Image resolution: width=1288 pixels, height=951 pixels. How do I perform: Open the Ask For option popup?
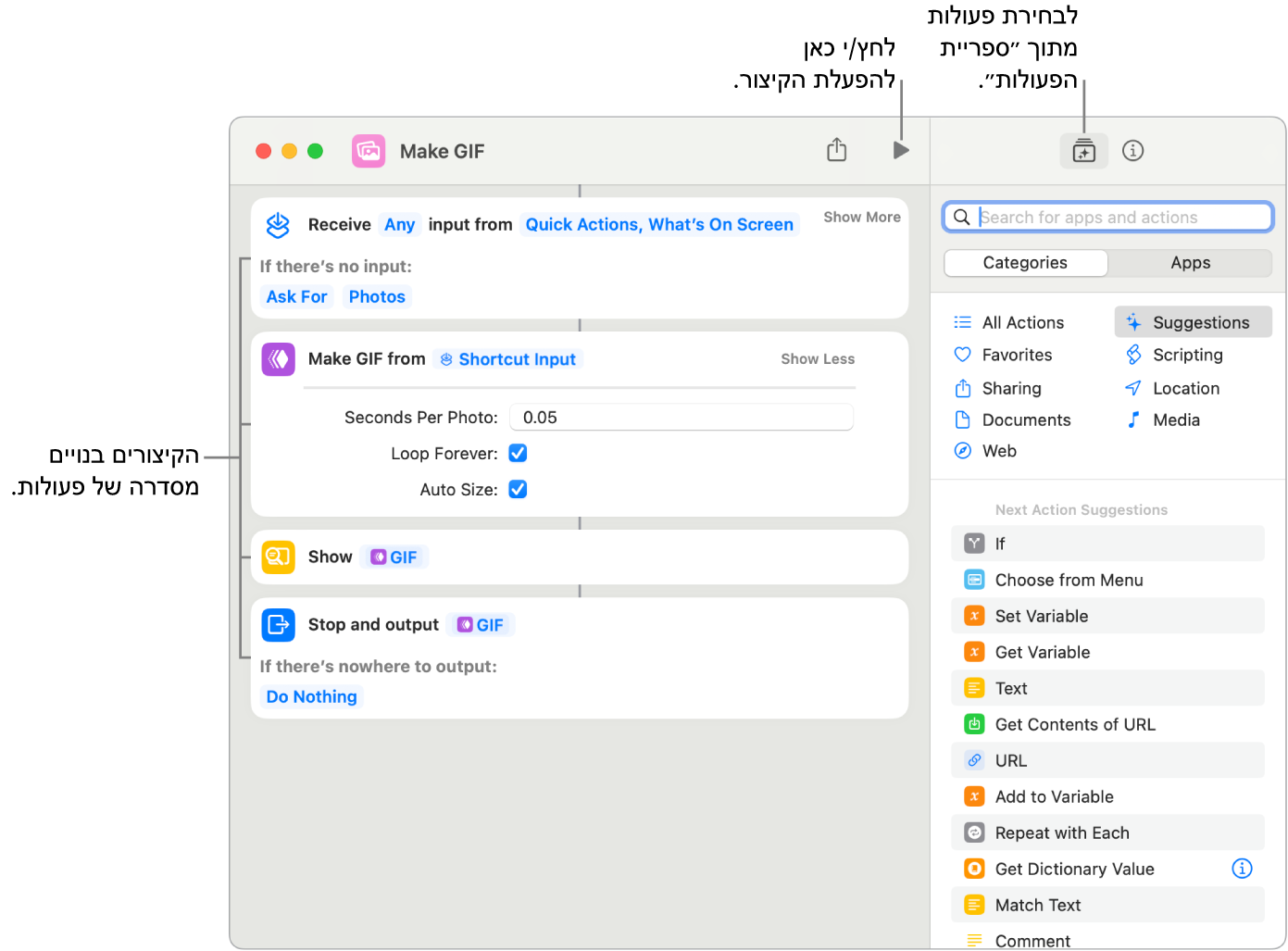(x=296, y=297)
